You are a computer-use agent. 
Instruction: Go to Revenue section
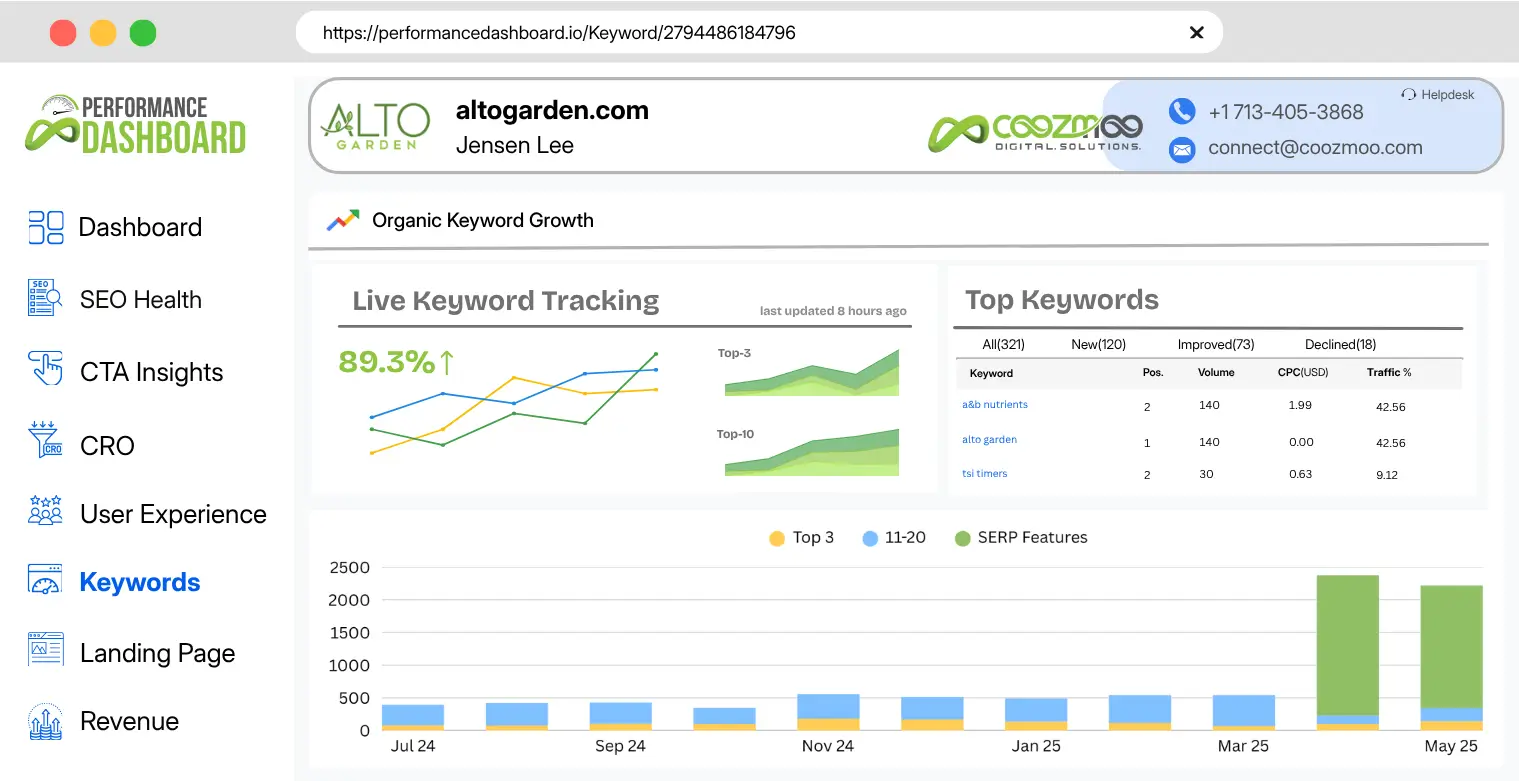(129, 721)
